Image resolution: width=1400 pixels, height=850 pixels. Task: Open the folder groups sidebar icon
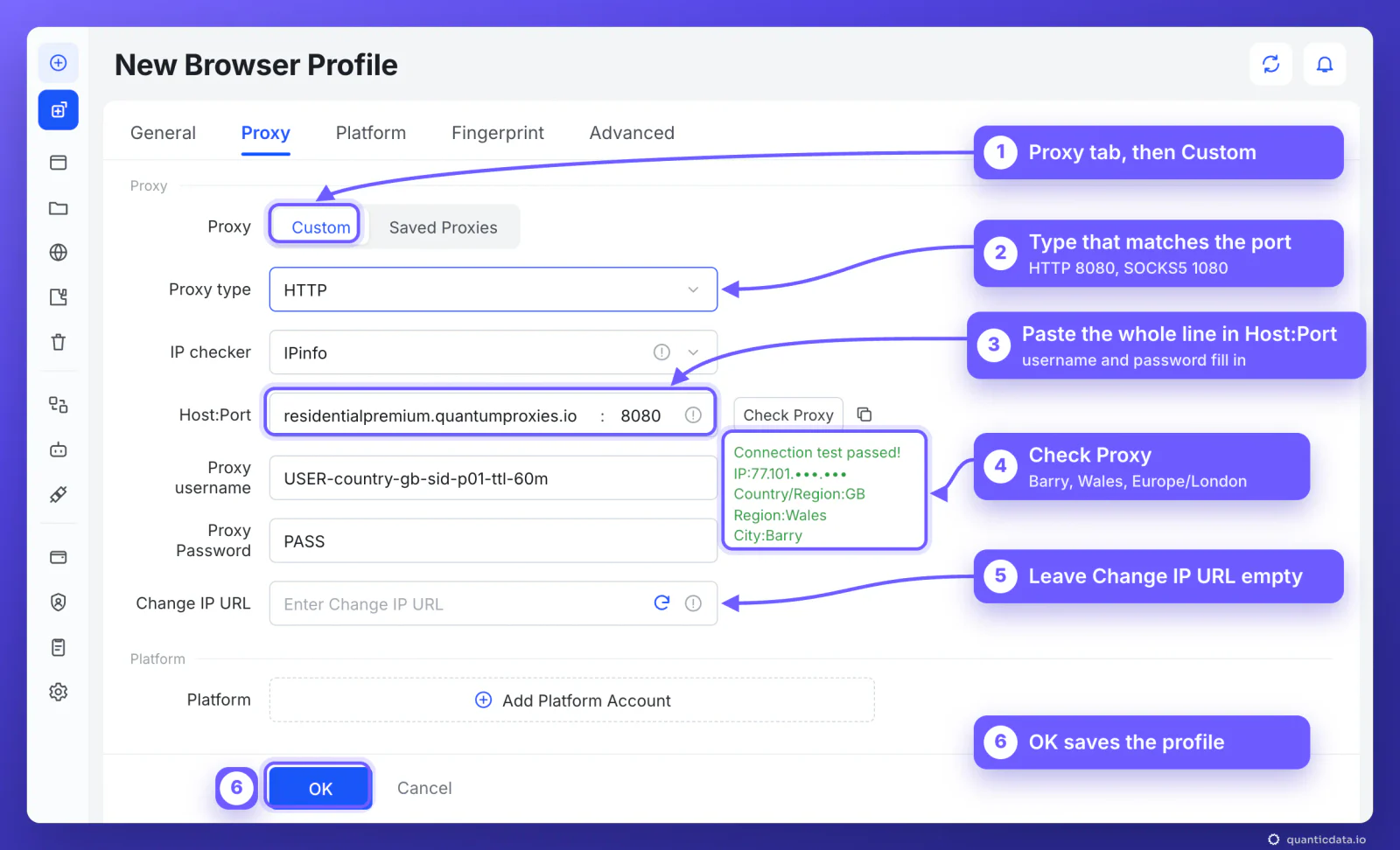click(59, 208)
